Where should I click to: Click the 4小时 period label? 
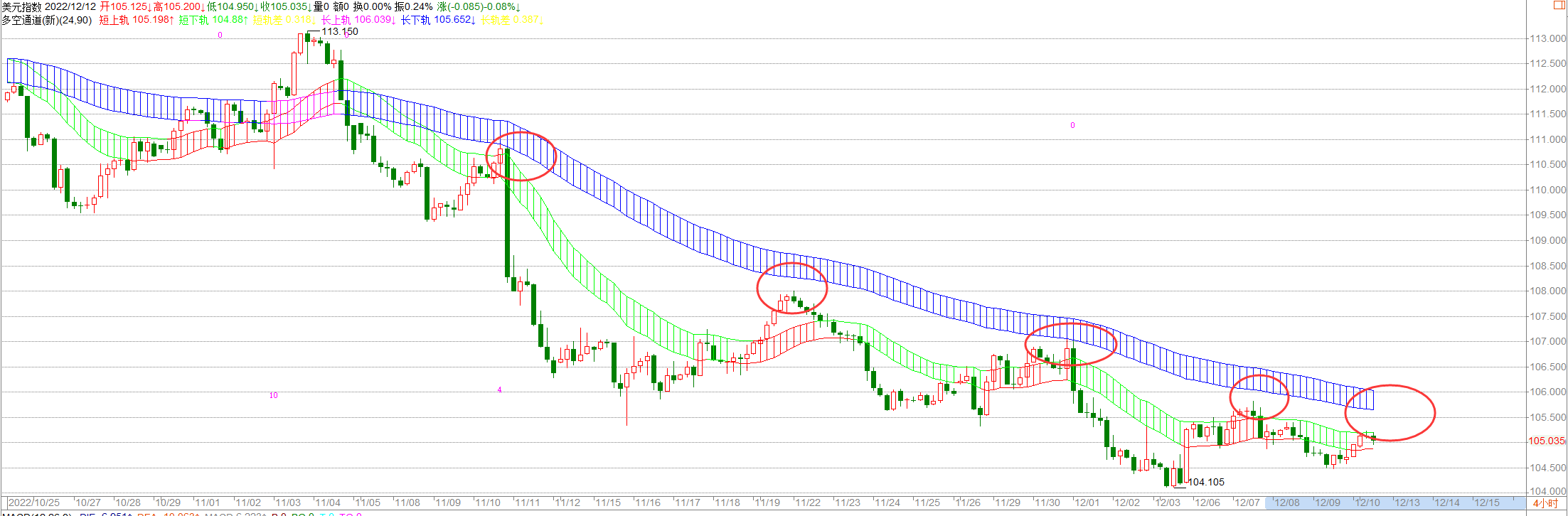[x=1545, y=502]
